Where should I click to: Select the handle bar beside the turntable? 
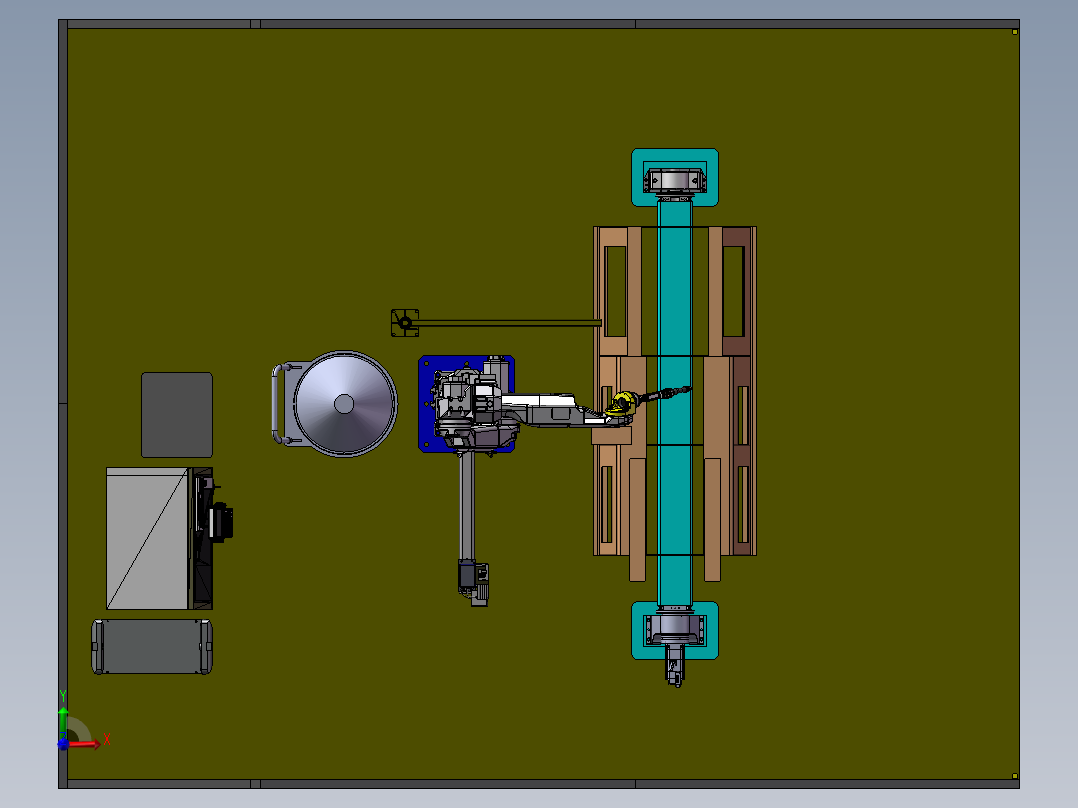pyautogui.click(x=277, y=404)
